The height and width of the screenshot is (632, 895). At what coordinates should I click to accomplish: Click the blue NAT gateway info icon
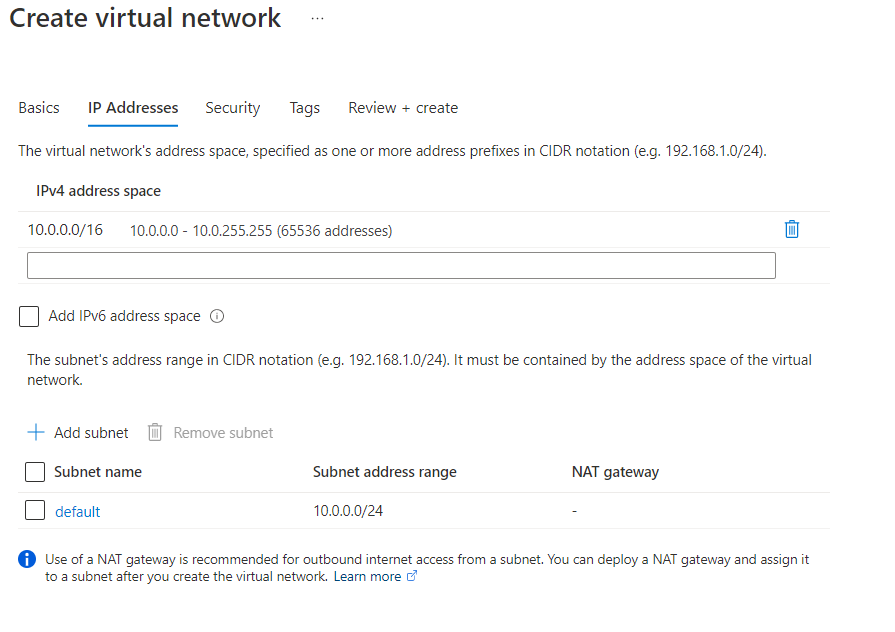point(28,559)
